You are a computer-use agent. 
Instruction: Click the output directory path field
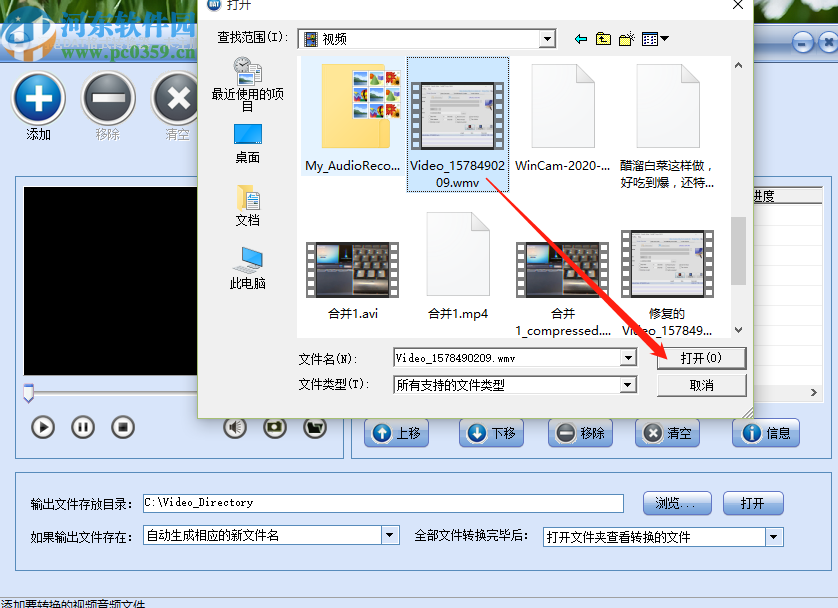383,503
